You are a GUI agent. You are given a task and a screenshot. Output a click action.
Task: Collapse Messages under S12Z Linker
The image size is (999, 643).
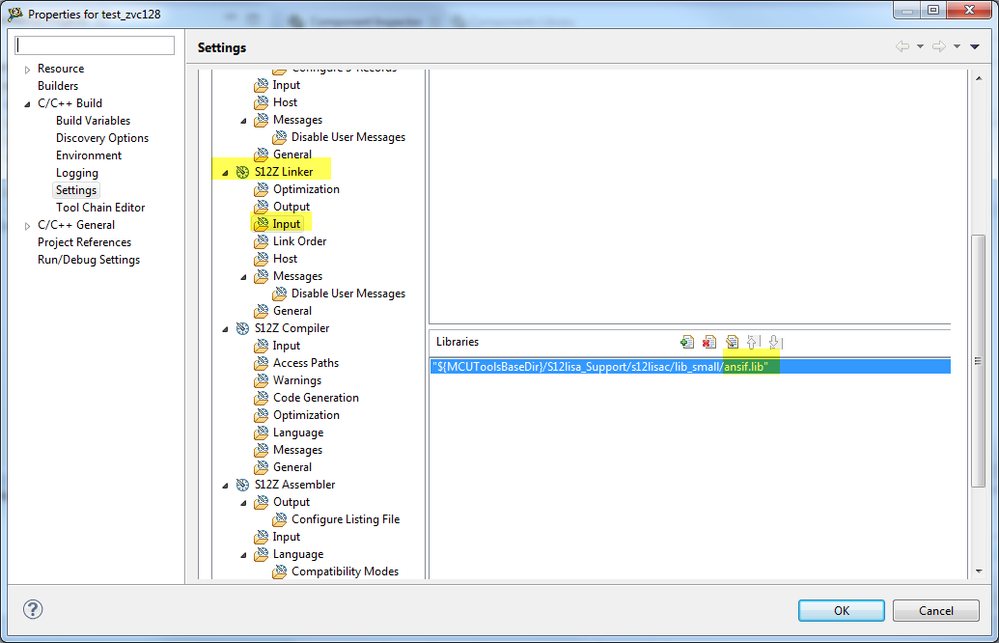243,277
